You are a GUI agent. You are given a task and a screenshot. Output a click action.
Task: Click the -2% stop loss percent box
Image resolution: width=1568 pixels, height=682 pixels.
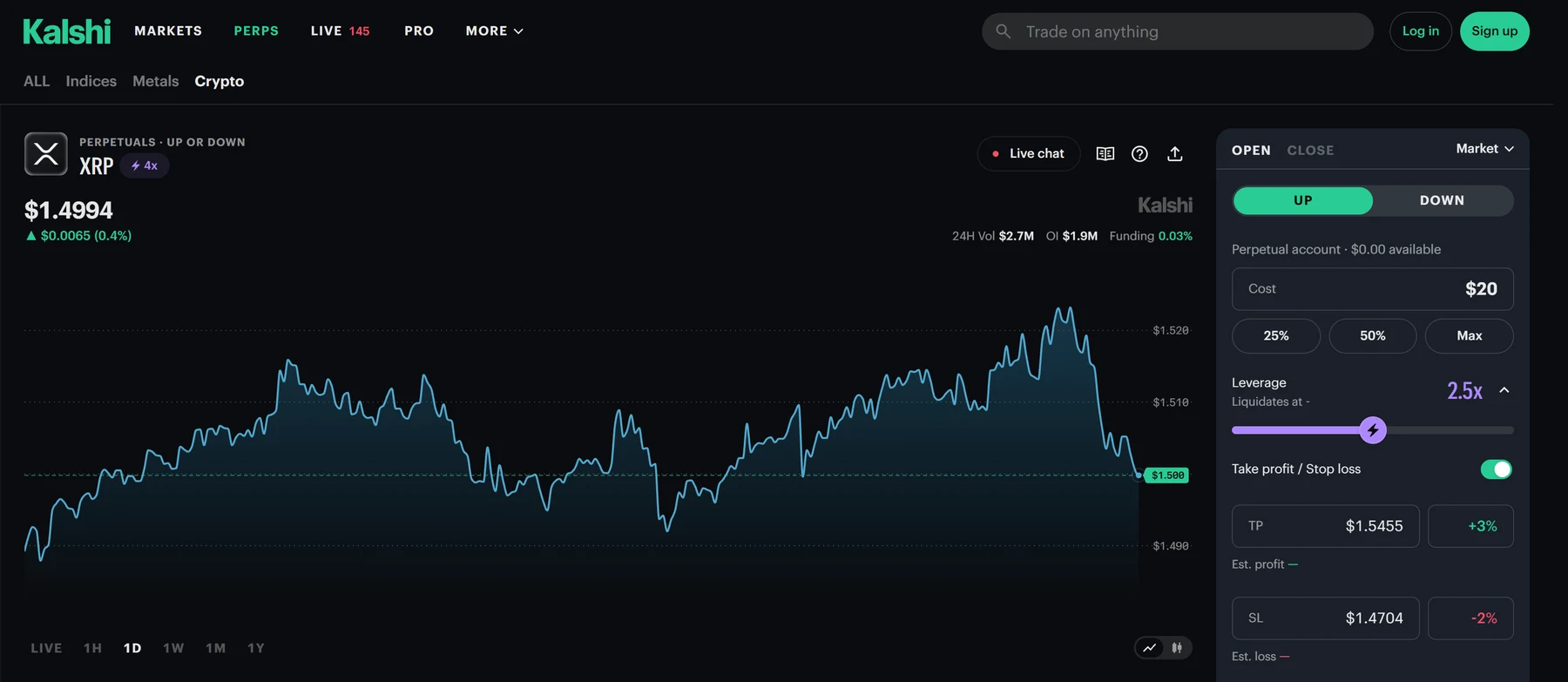[x=1471, y=618]
